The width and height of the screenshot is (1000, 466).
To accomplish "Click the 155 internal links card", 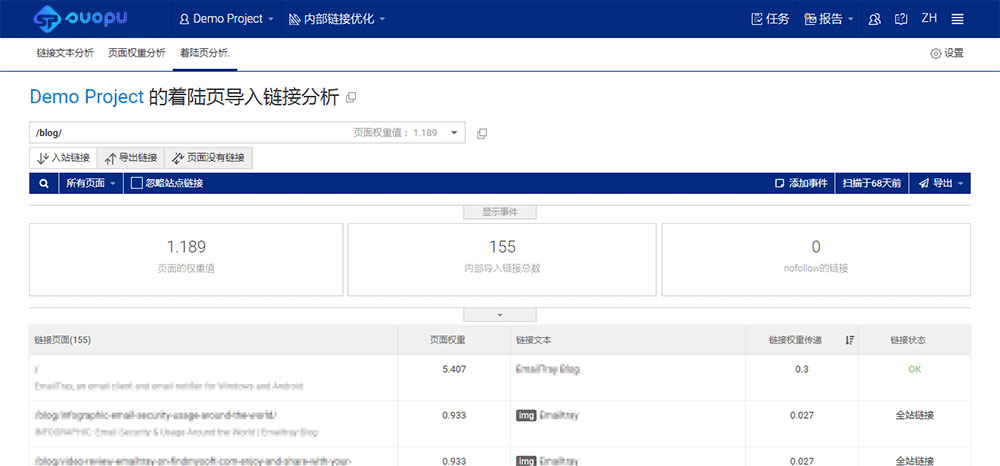I will pyautogui.click(x=502, y=259).
